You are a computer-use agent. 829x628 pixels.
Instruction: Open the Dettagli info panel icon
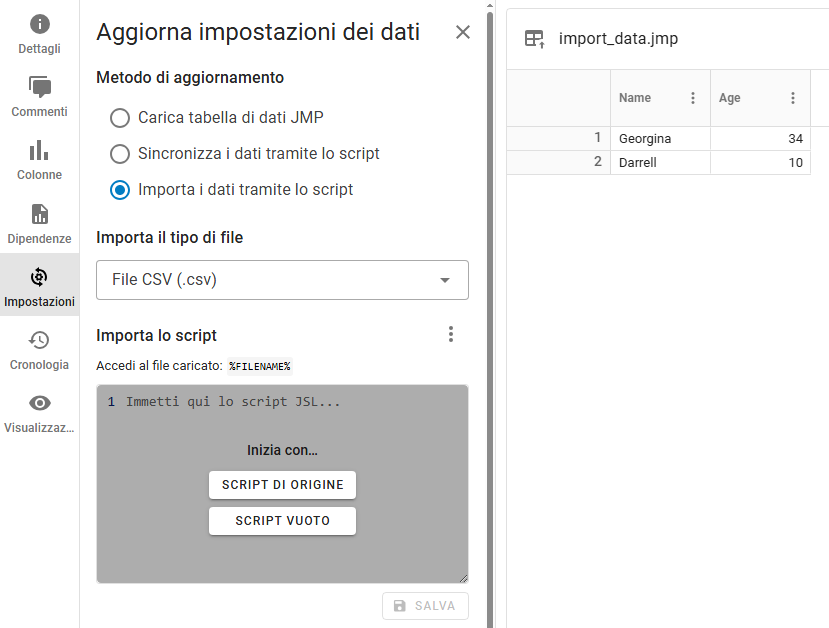point(40,24)
